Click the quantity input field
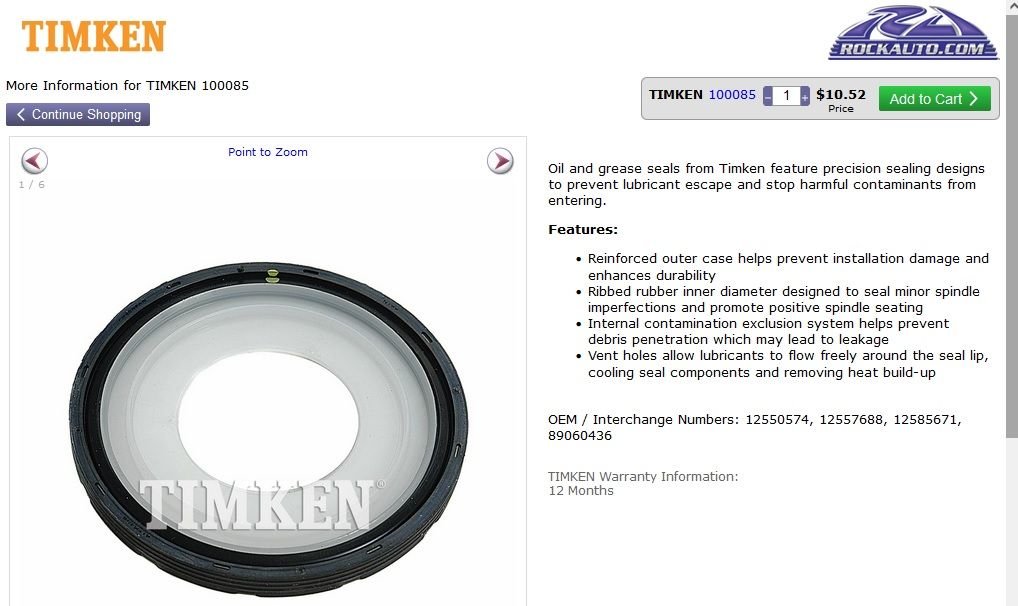This screenshot has width=1018, height=606. (786, 96)
